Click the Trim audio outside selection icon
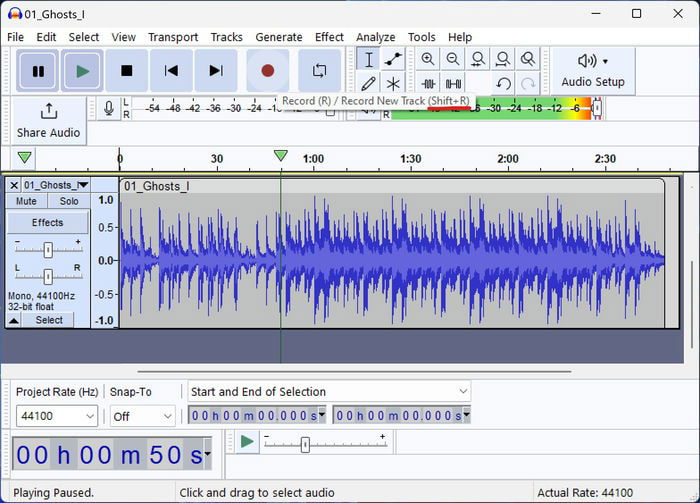This screenshot has width=700, height=503. coord(428,83)
